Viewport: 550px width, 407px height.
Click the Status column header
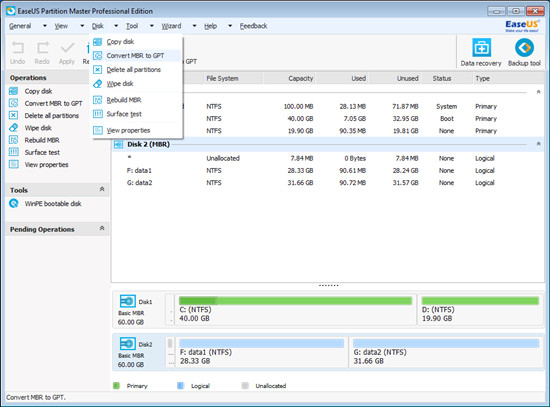coord(446,78)
